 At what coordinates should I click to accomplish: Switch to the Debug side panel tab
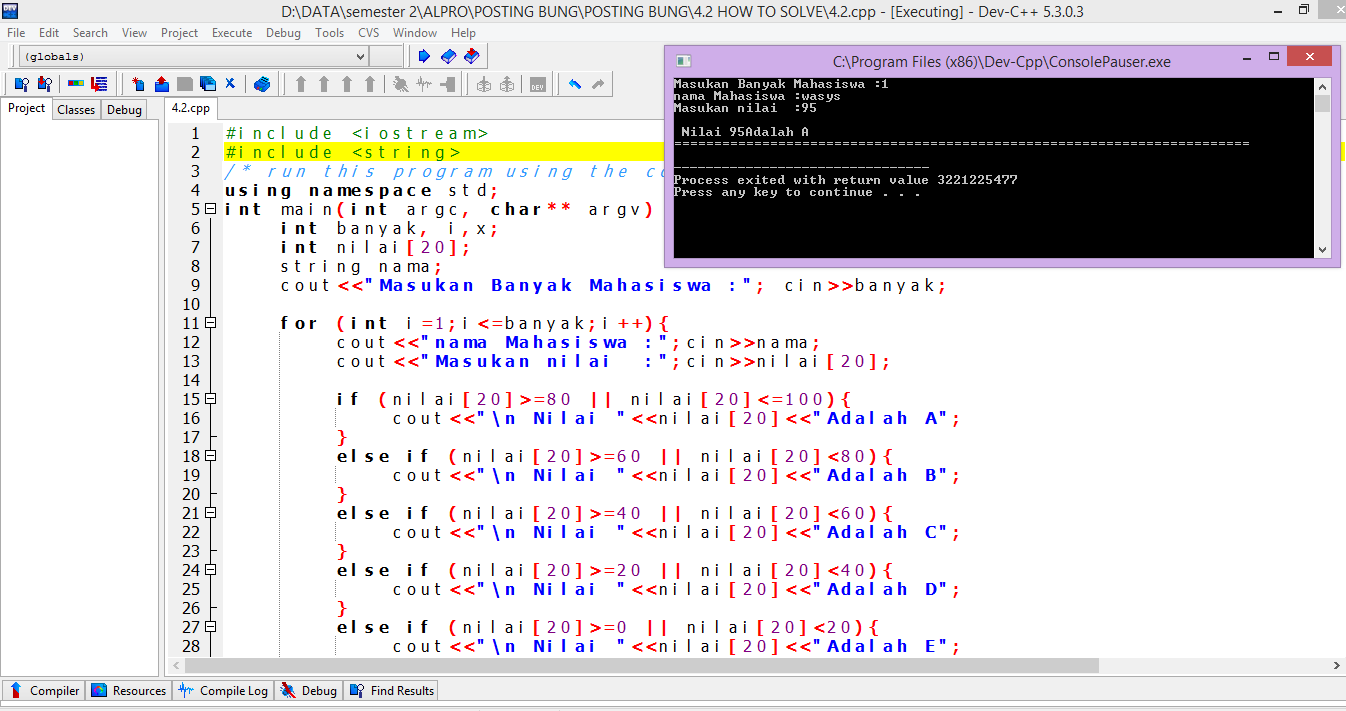pyautogui.click(x=124, y=110)
